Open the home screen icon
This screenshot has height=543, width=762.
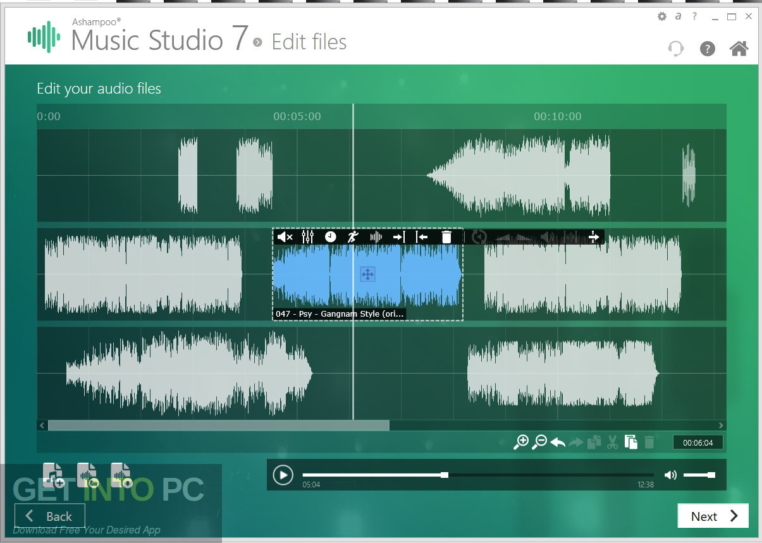pos(739,48)
